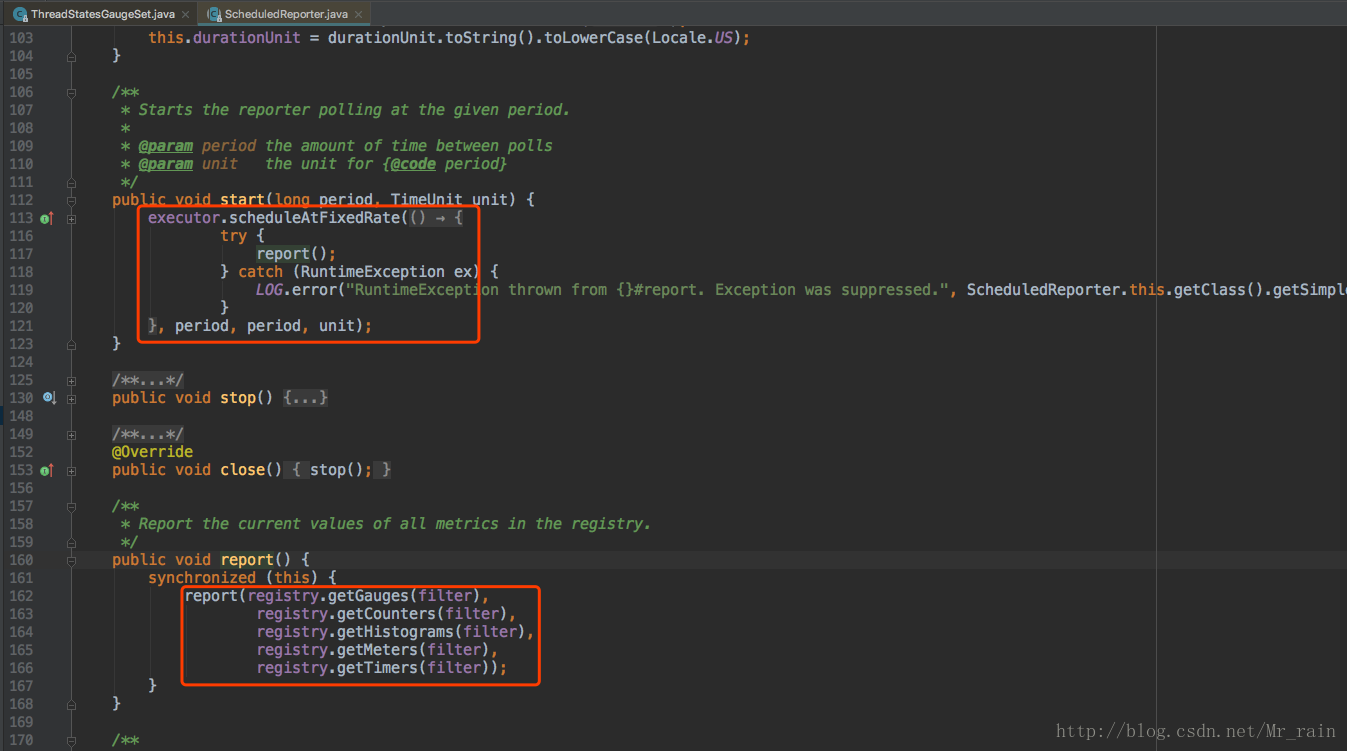The image size is (1347, 751).
Task: Click the folded {...} body of stop()
Action: (x=305, y=398)
